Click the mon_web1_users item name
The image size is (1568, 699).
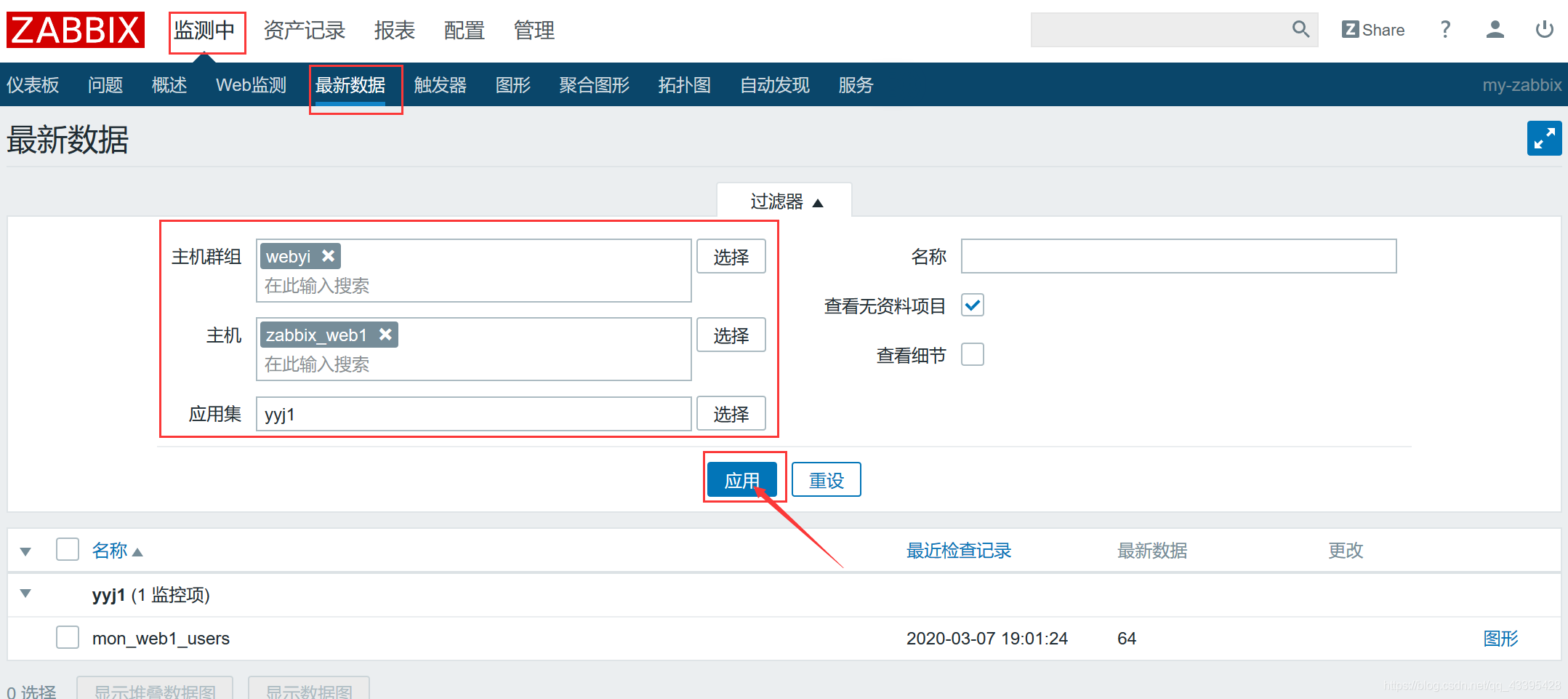pyautogui.click(x=161, y=638)
